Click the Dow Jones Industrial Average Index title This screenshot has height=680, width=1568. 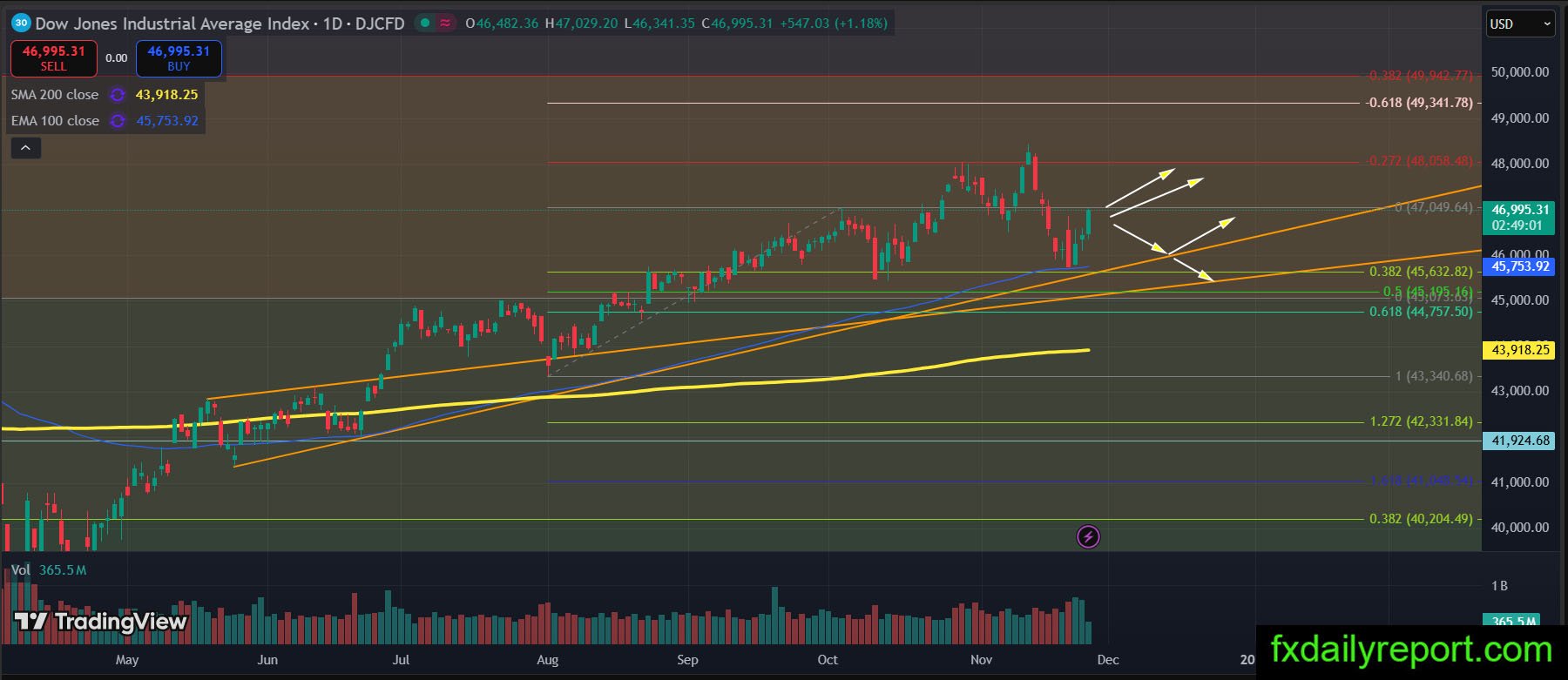tap(172, 24)
